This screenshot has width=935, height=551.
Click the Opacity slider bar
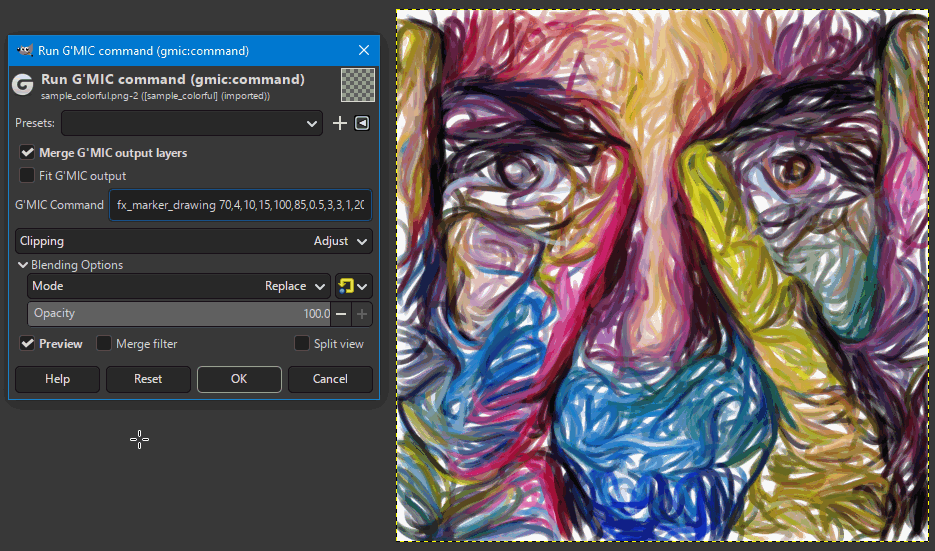[179, 314]
